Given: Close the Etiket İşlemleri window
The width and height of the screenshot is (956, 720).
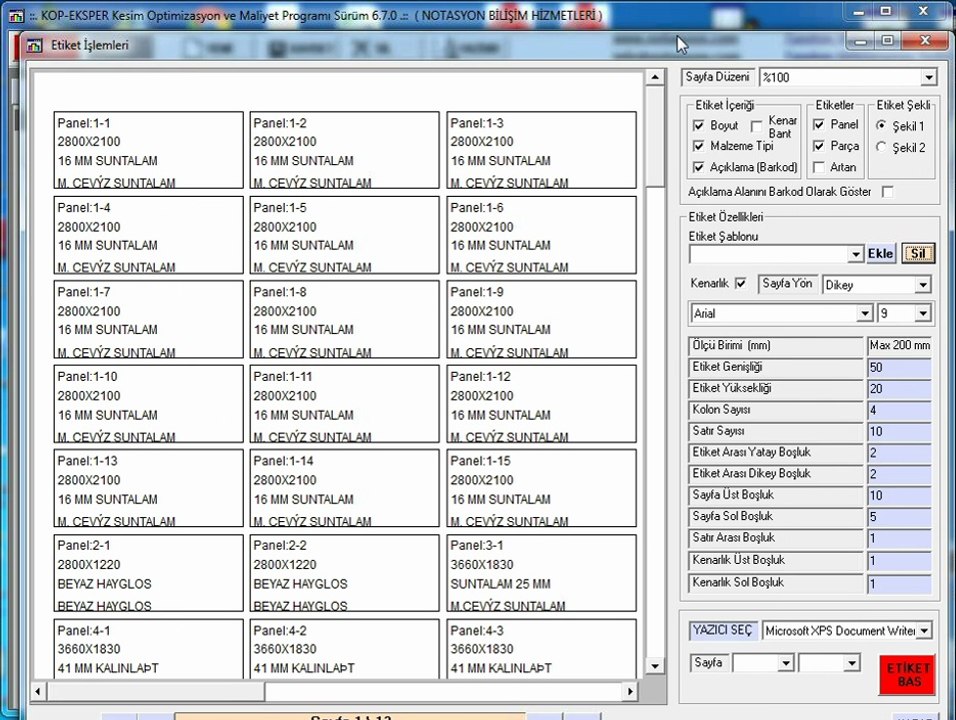Looking at the screenshot, I should click(x=925, y=41).
